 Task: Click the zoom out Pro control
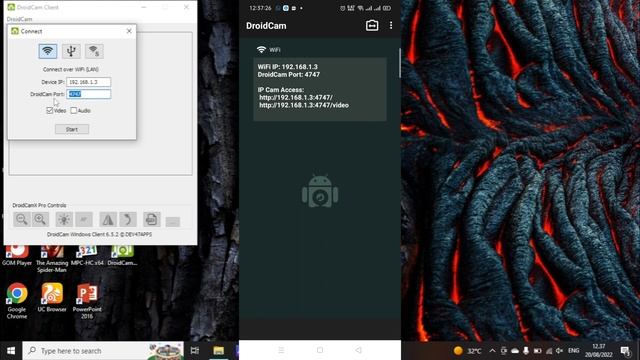(x=22, y=219)
